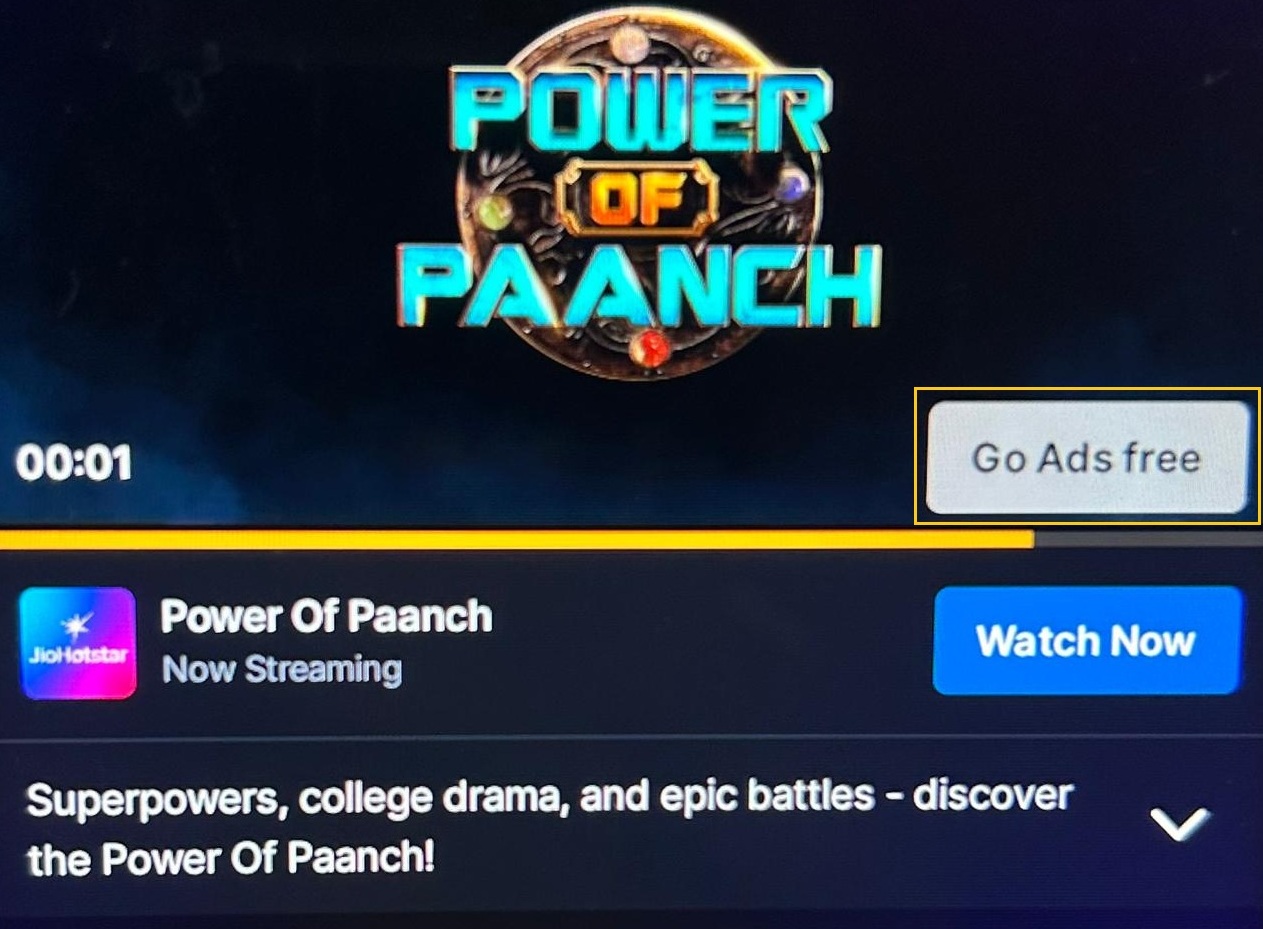Click the purple gem on the medallion
Image resolution: width=1263 pixels, height=929 pixels.
791,185
